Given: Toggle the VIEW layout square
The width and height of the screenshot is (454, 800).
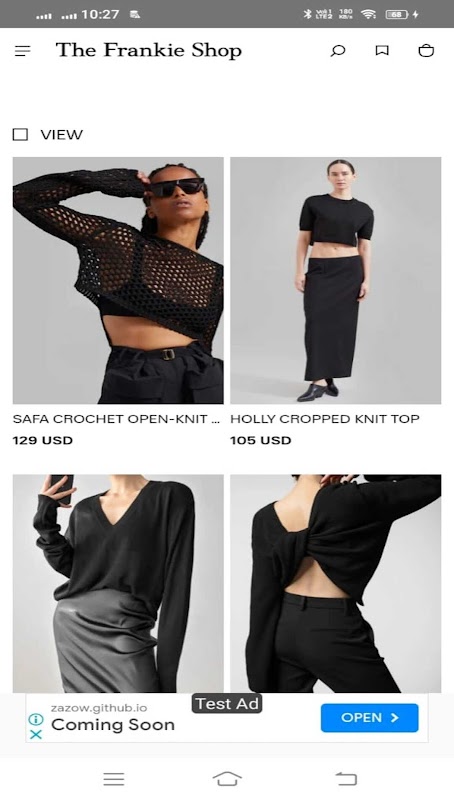Looking at the screenshot, I should [20, 135].
